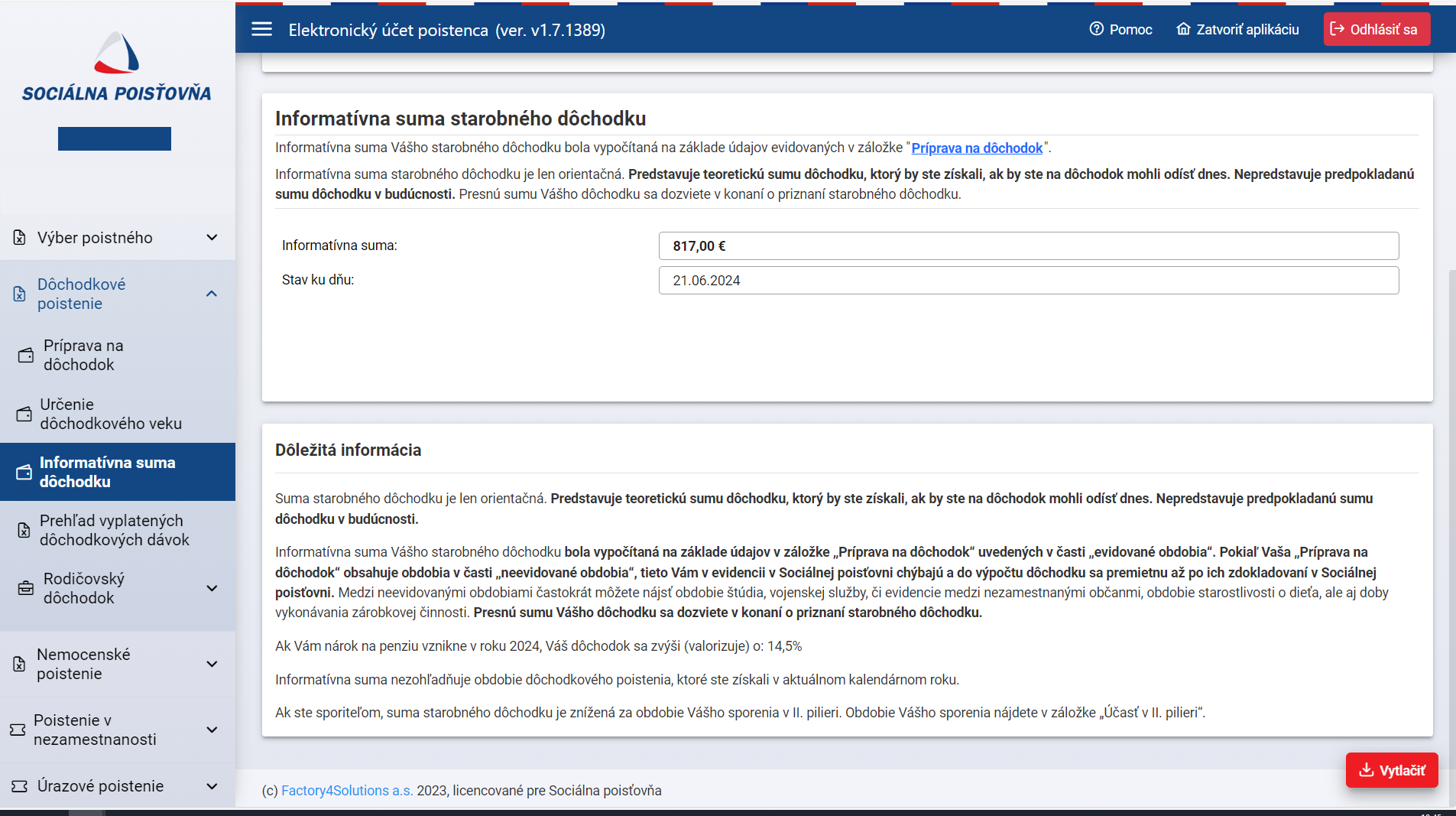The height and width of the screenshot is (816, 1456).
Task: Collapse the Dôchodkové poistenie section chevron
Action: 212,294
